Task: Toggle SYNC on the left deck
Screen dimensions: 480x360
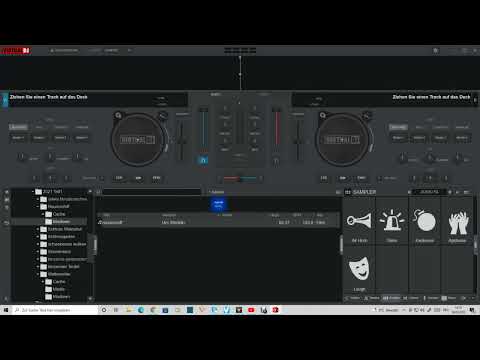Action: click(156, 178)
